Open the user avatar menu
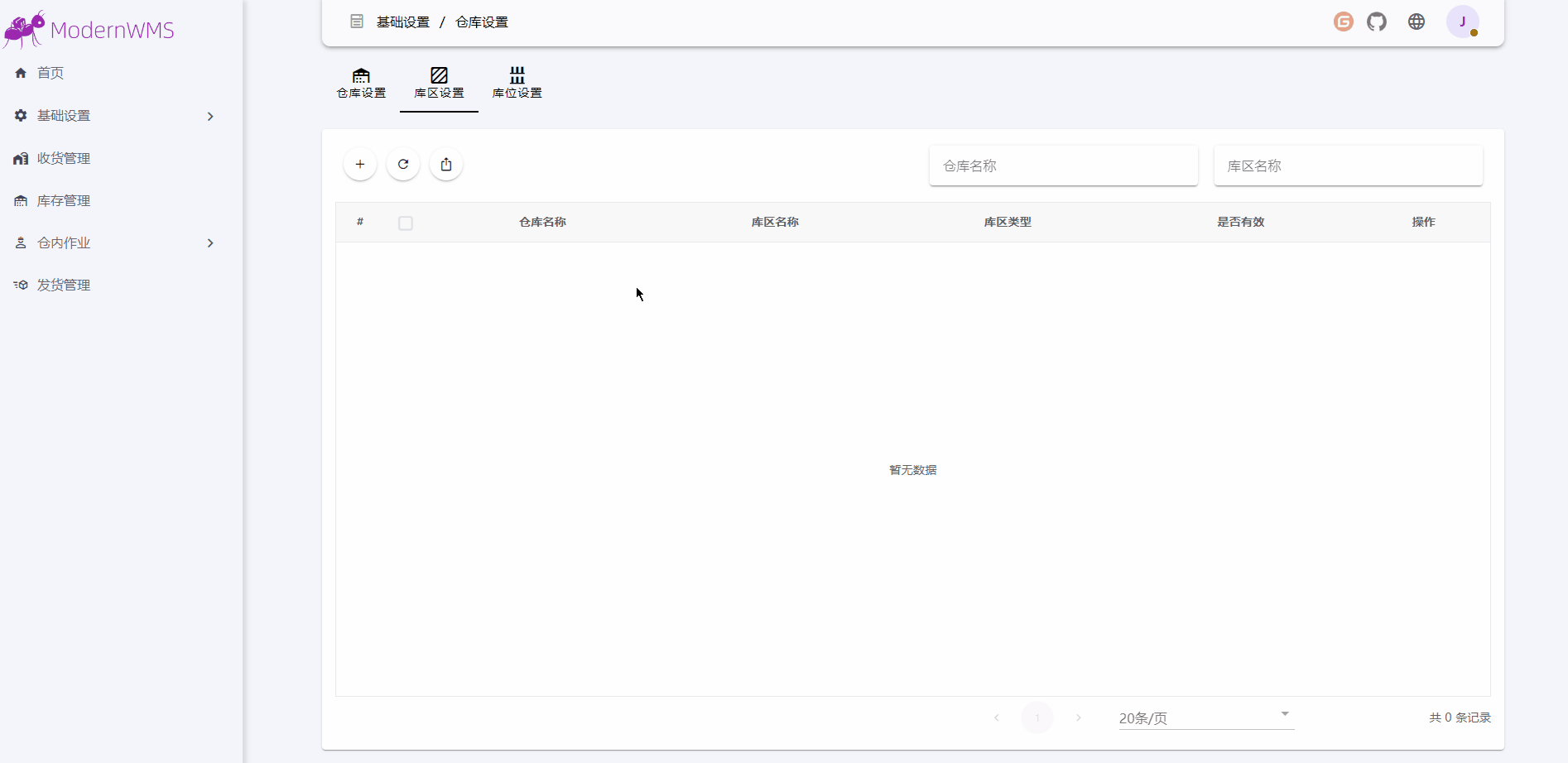Image resolution: width=1568 pixels, height=763 pixels. [x=1464, y=22]
